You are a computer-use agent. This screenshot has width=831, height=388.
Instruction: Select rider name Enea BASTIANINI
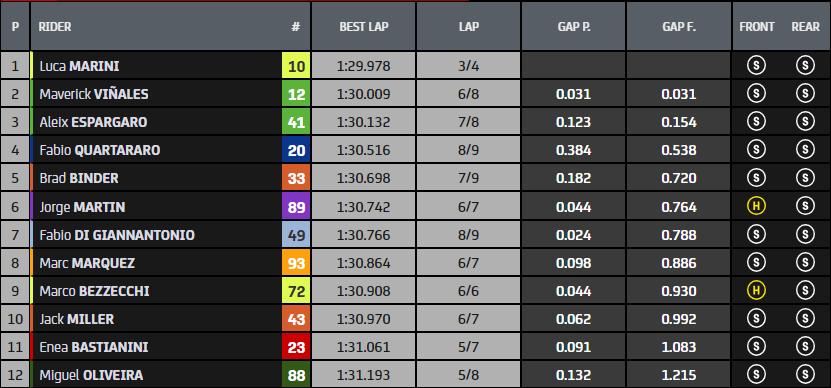(x=94, y=347)
